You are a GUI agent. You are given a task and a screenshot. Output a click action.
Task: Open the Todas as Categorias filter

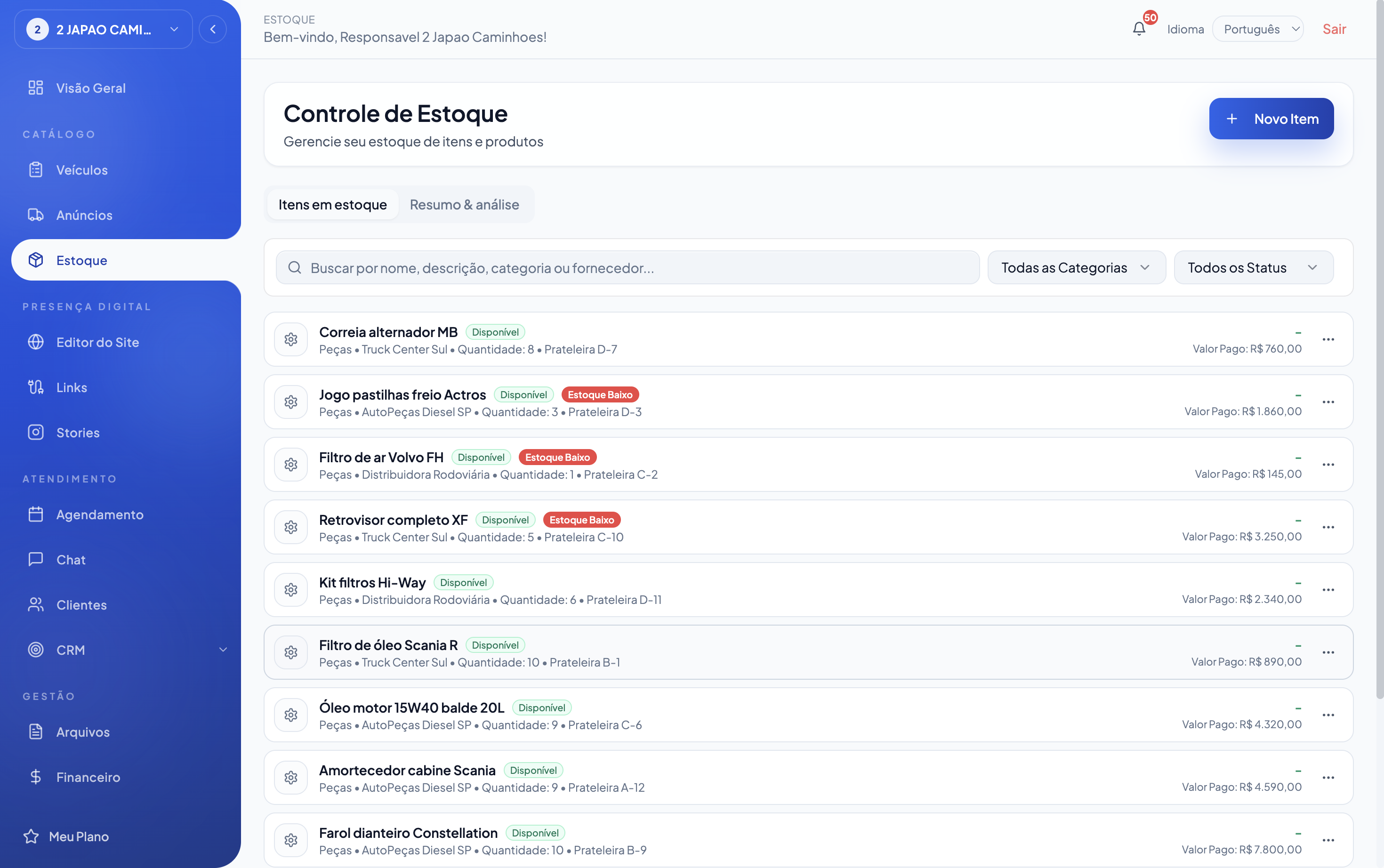tap(1076, 267)
